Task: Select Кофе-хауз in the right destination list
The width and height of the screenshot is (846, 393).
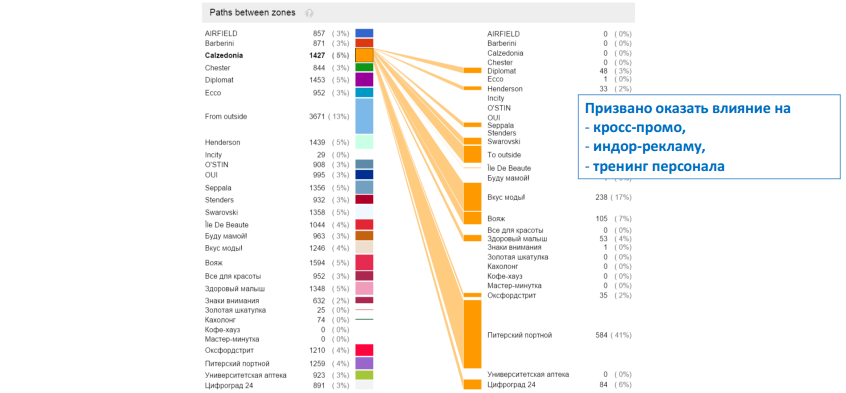Action: pos(504,276)
